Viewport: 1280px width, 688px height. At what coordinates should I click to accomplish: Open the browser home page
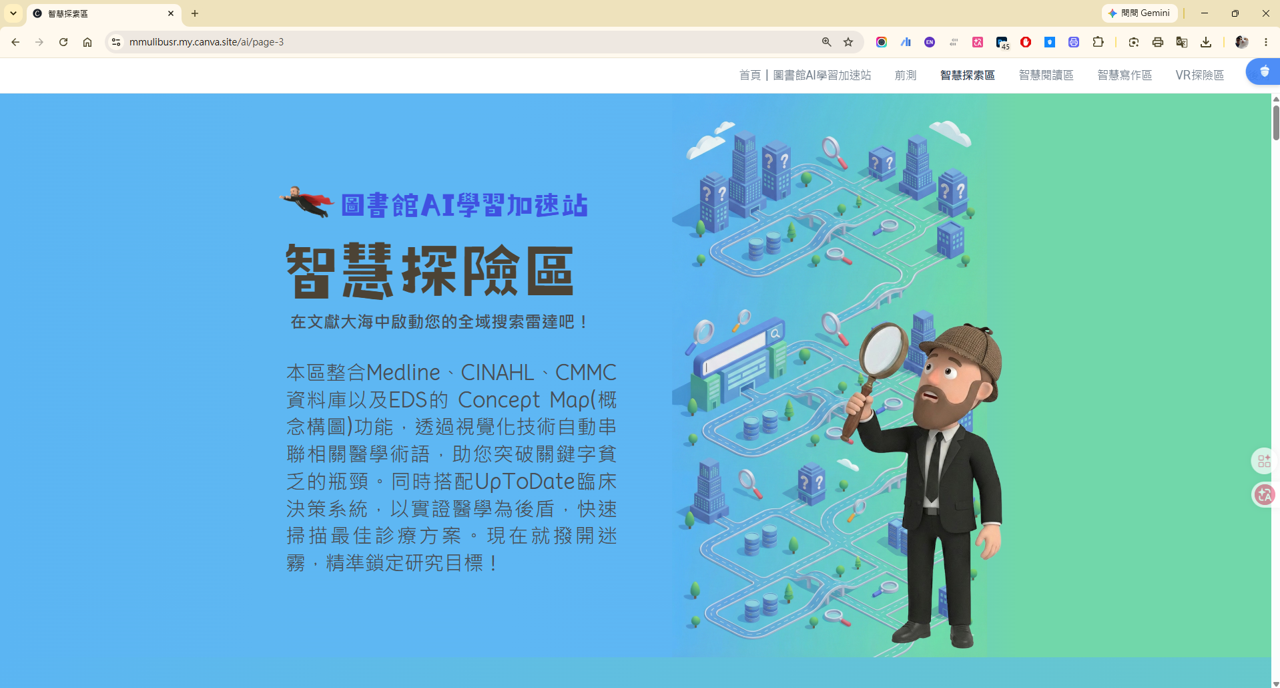click(x=87, y=42)
